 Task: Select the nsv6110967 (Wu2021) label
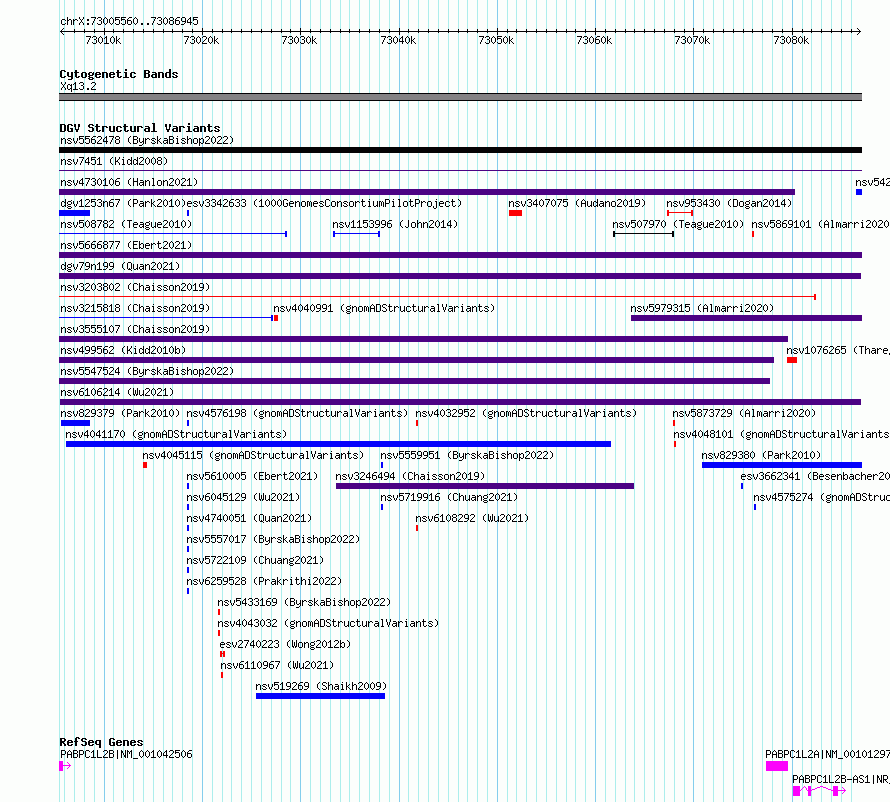tap(277, 665)
